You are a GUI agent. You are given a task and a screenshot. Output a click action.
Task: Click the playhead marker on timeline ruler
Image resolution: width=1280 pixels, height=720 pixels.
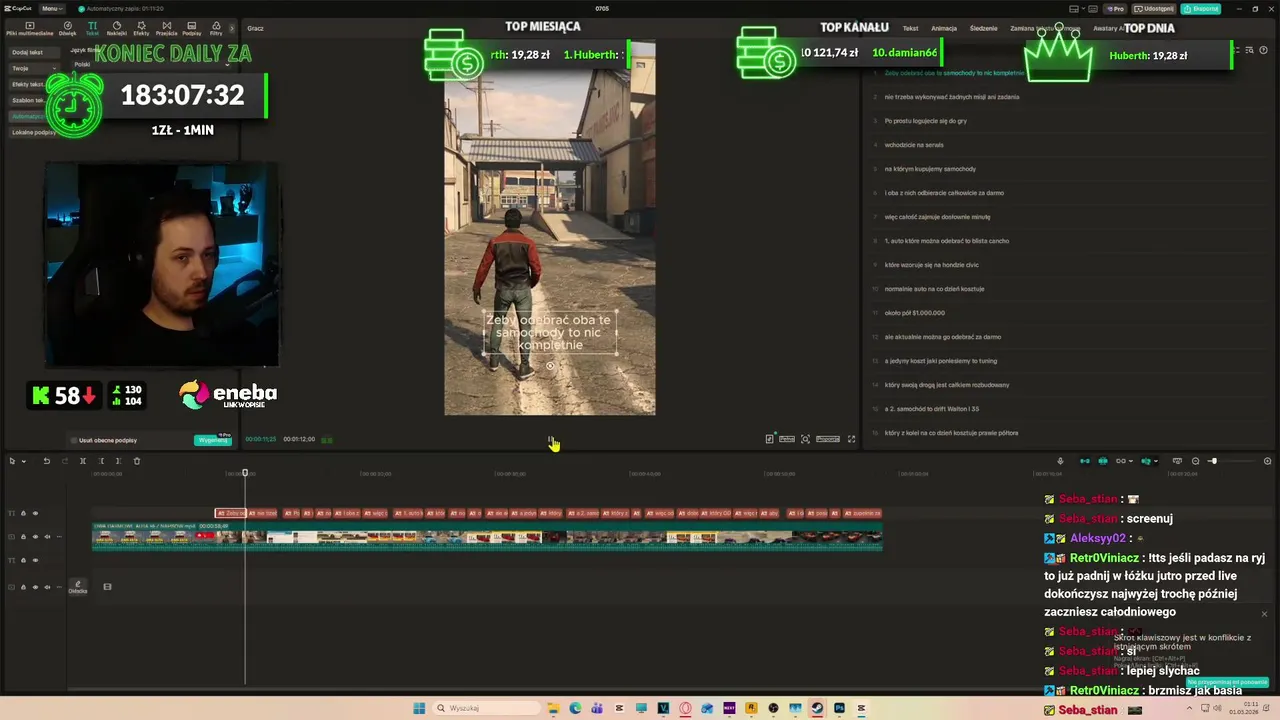(245, 473)
